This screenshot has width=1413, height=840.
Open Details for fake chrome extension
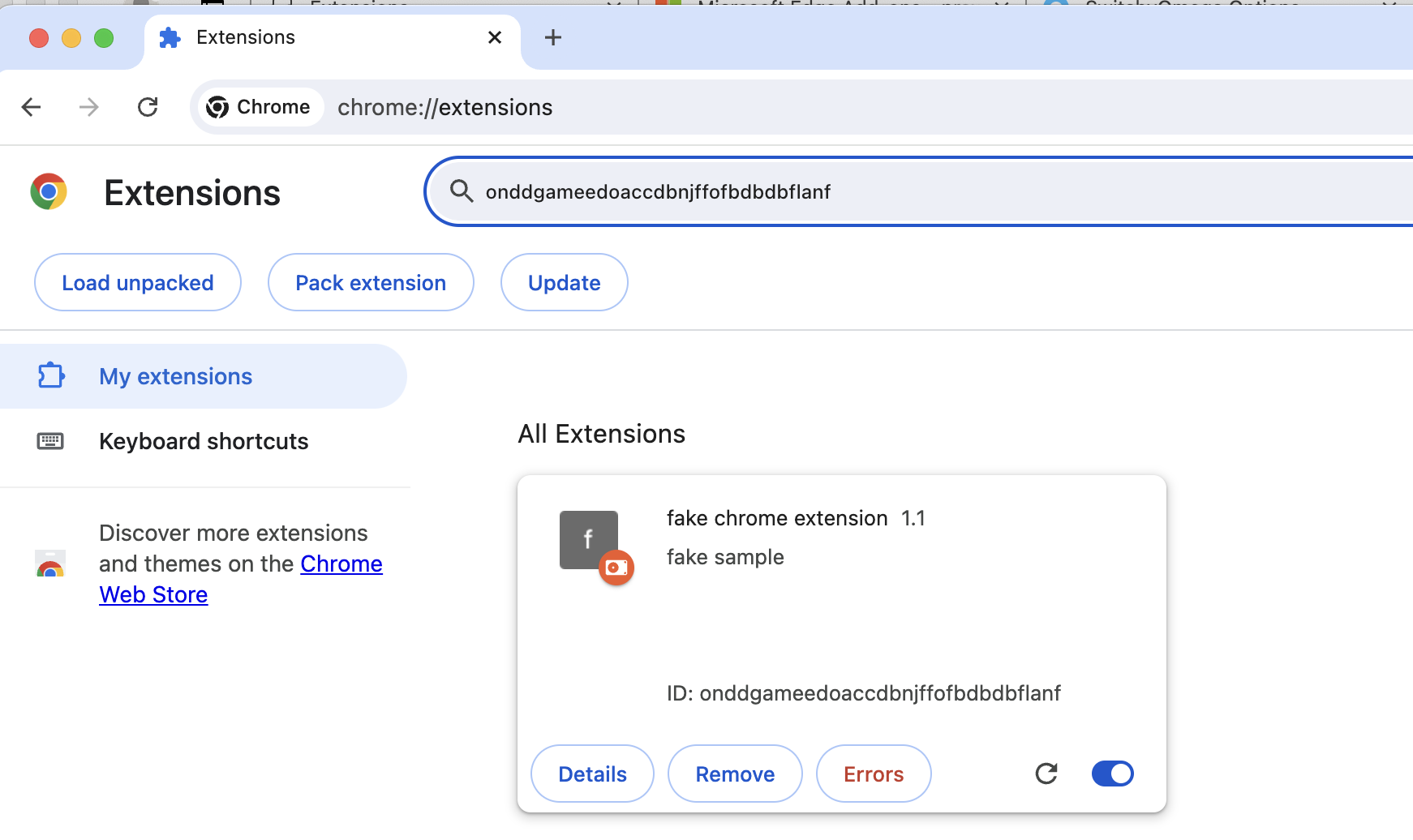(x=592, y=774)
